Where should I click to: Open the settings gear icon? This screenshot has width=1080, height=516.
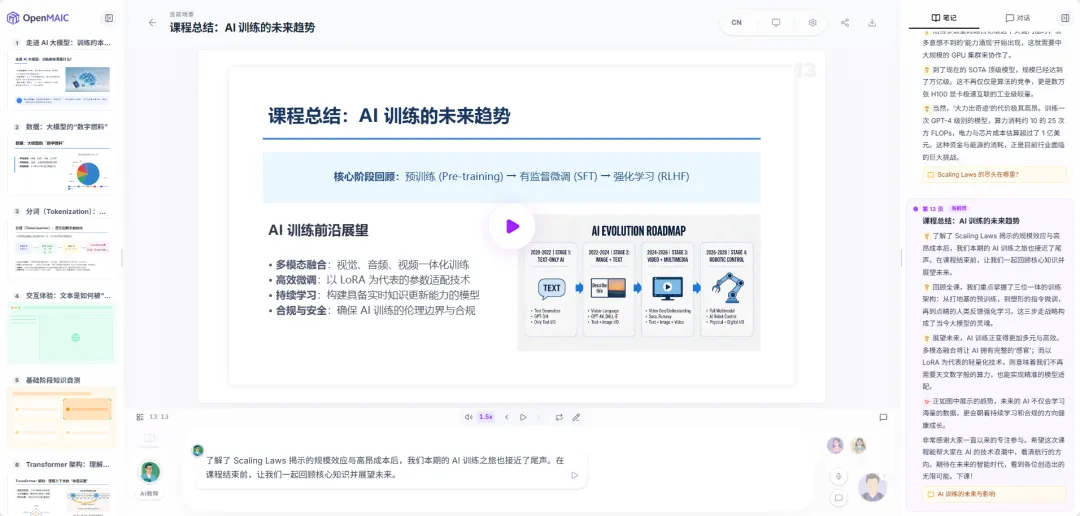(812, 23)
